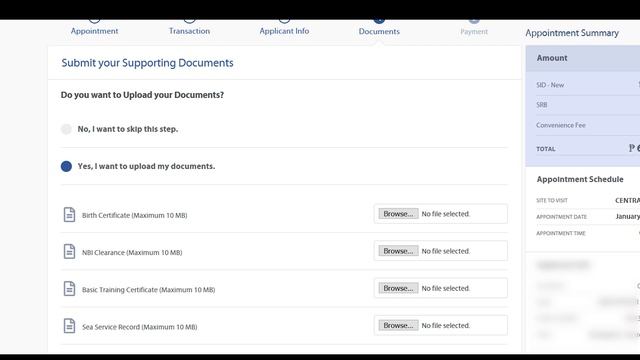Click 'NBI Clearance (Maximum 10 MB)' label
Screen dimensions: 640x360
[132, 252]
